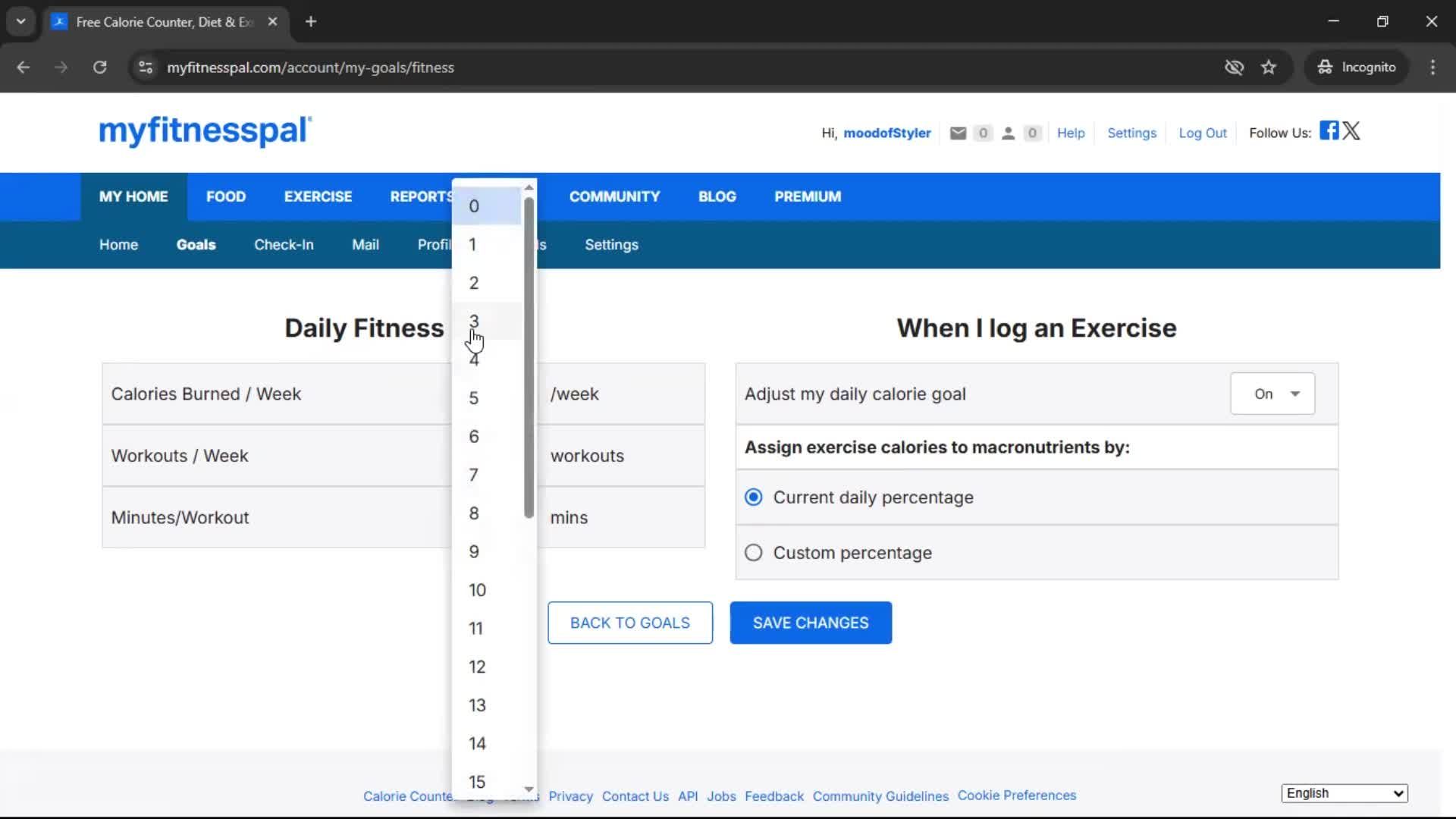Open the English language dropdown

pos(1345,793)
